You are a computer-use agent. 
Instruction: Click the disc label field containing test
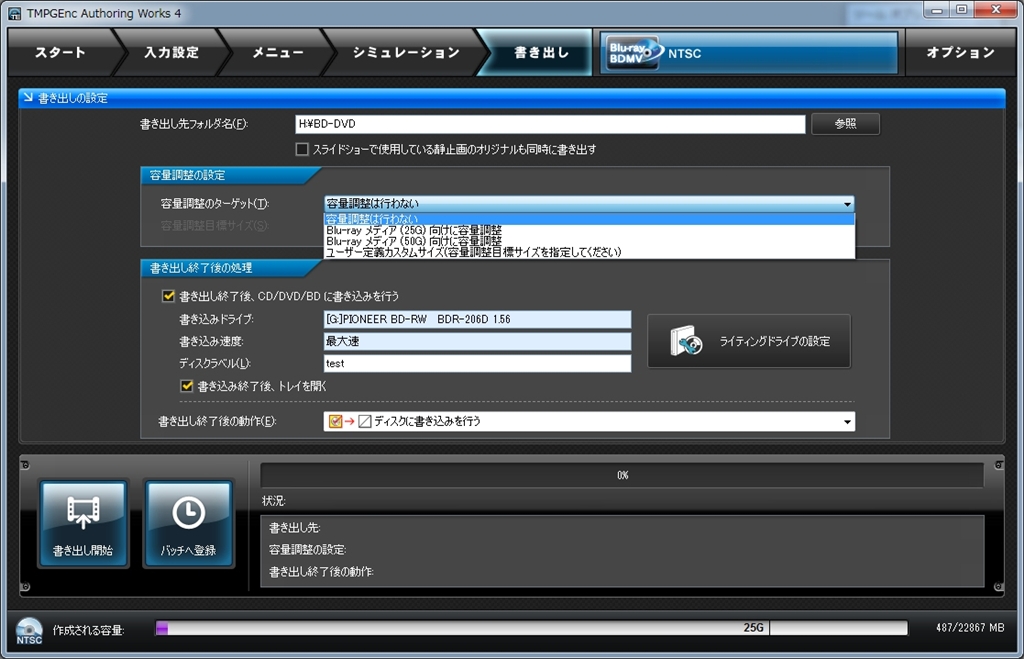[x=477, y=363]
